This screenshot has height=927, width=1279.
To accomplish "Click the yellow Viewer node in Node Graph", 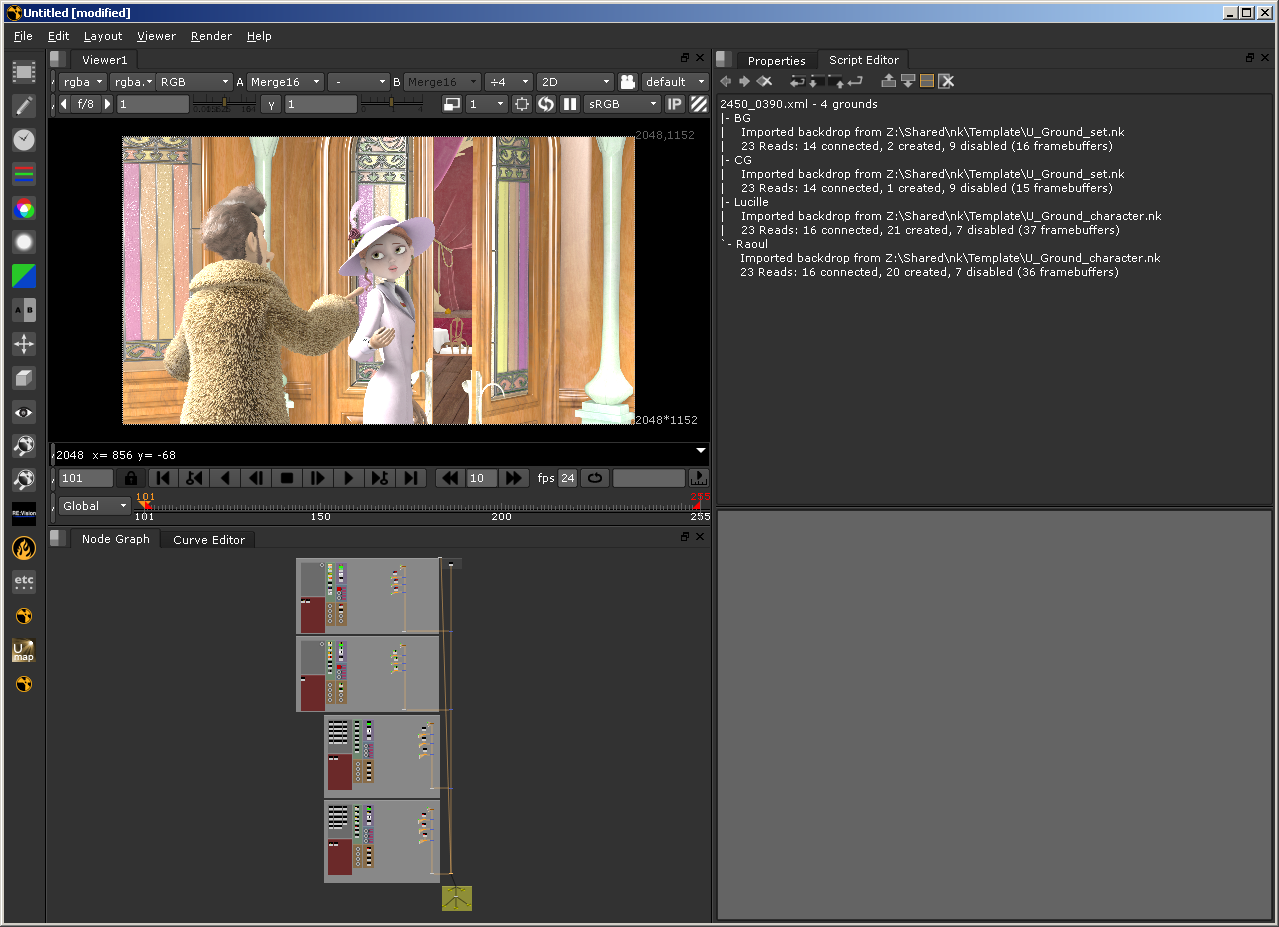I will [x=457, y=898].
